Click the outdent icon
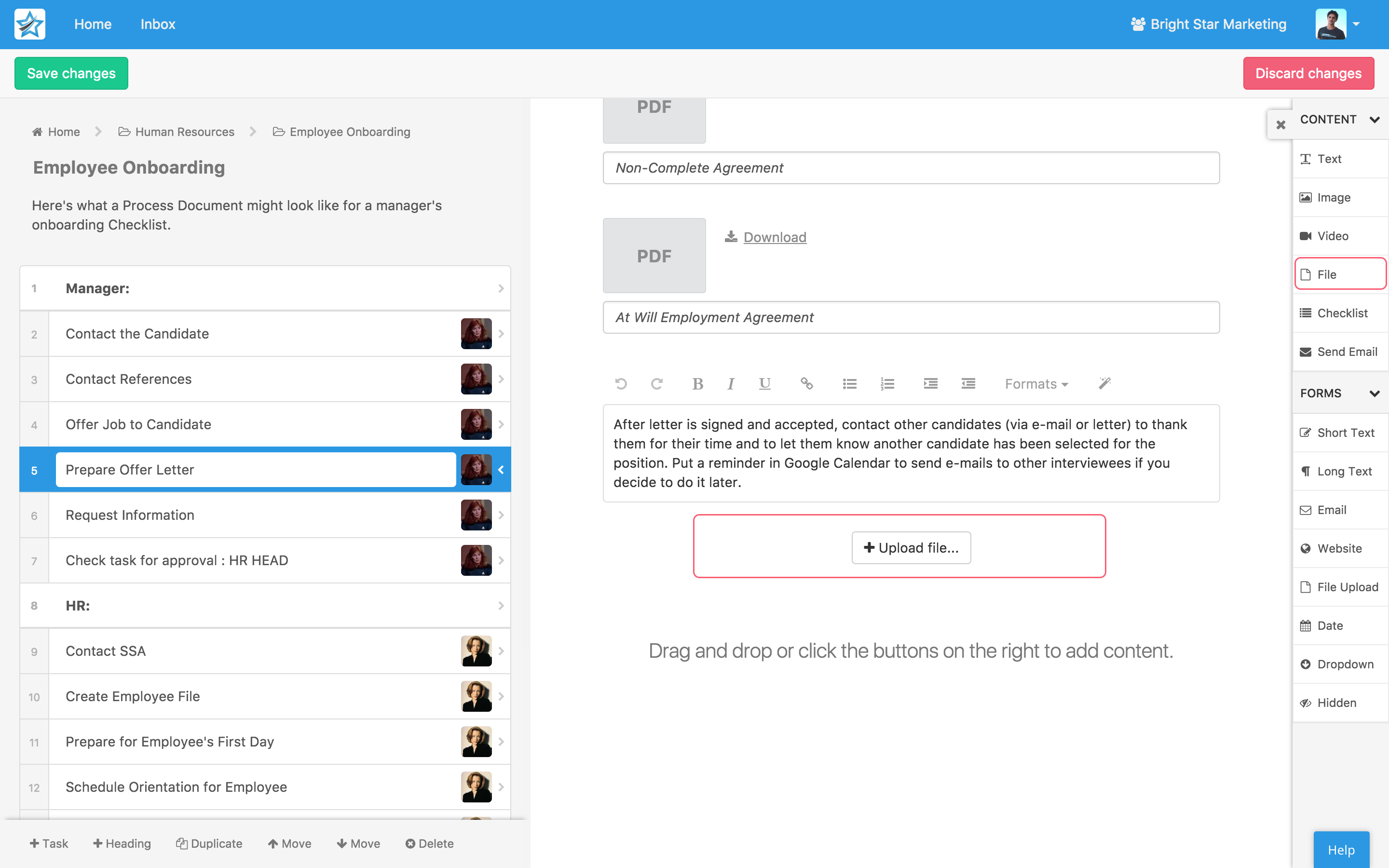 click(968, 383)
